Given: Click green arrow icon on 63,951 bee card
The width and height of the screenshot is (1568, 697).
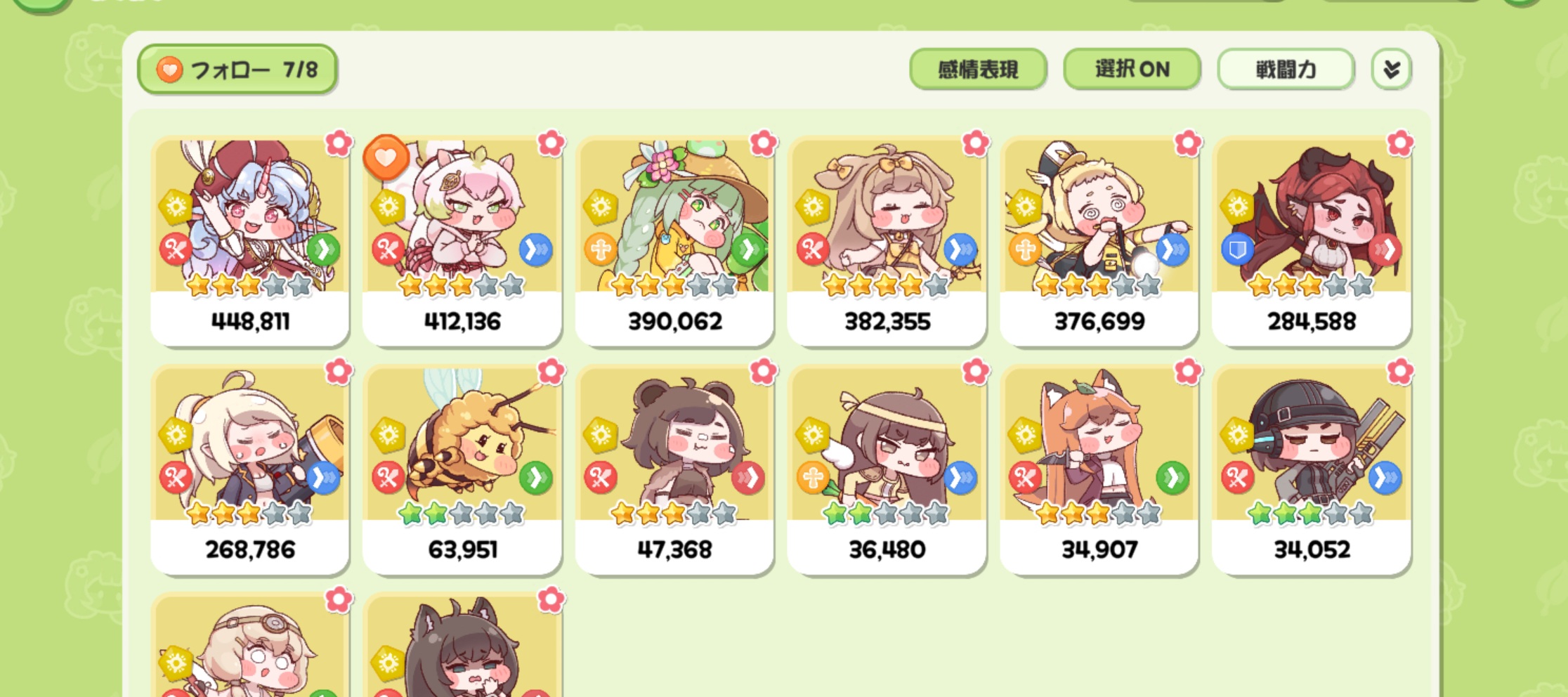Looking at the screenshot, I should (x=536, y=478).
